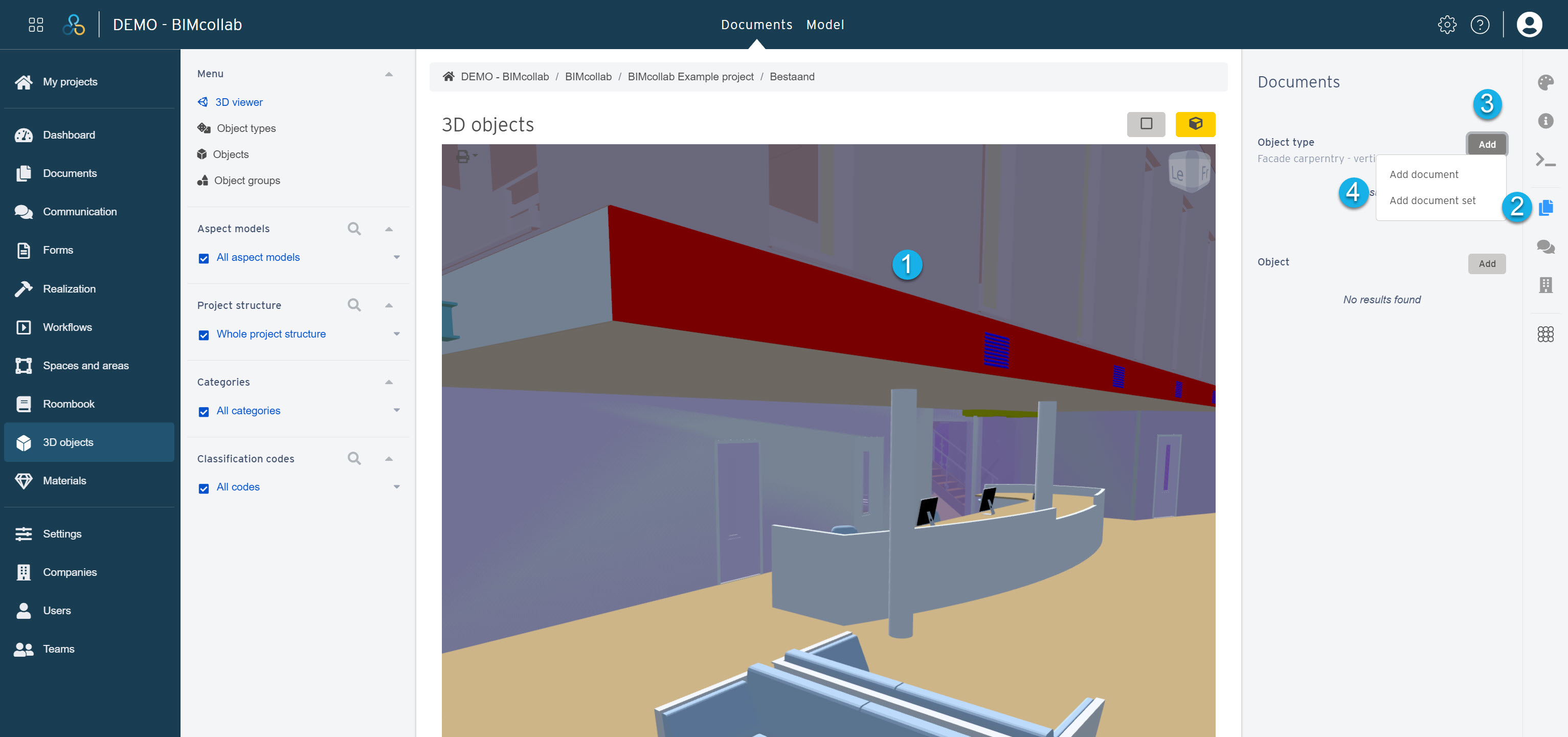
Task: Open the comments panel icon on right rail
Action: 1545,247
